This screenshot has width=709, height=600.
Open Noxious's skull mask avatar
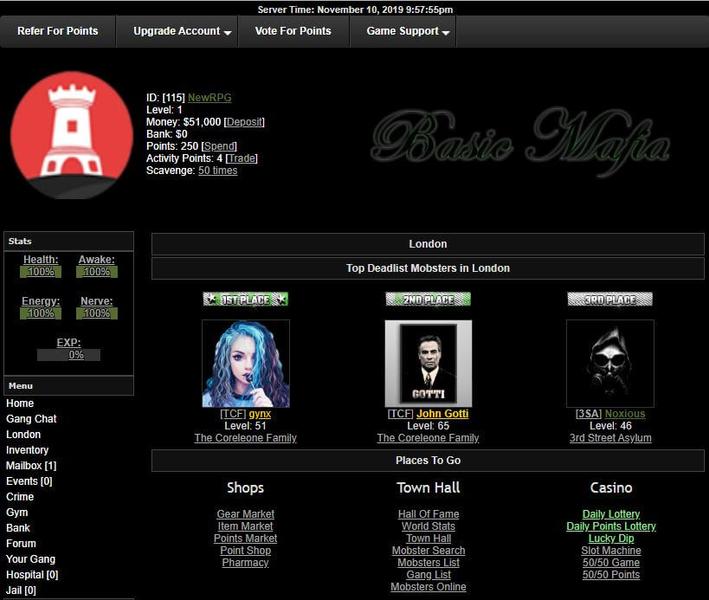[x=610, y=363]
